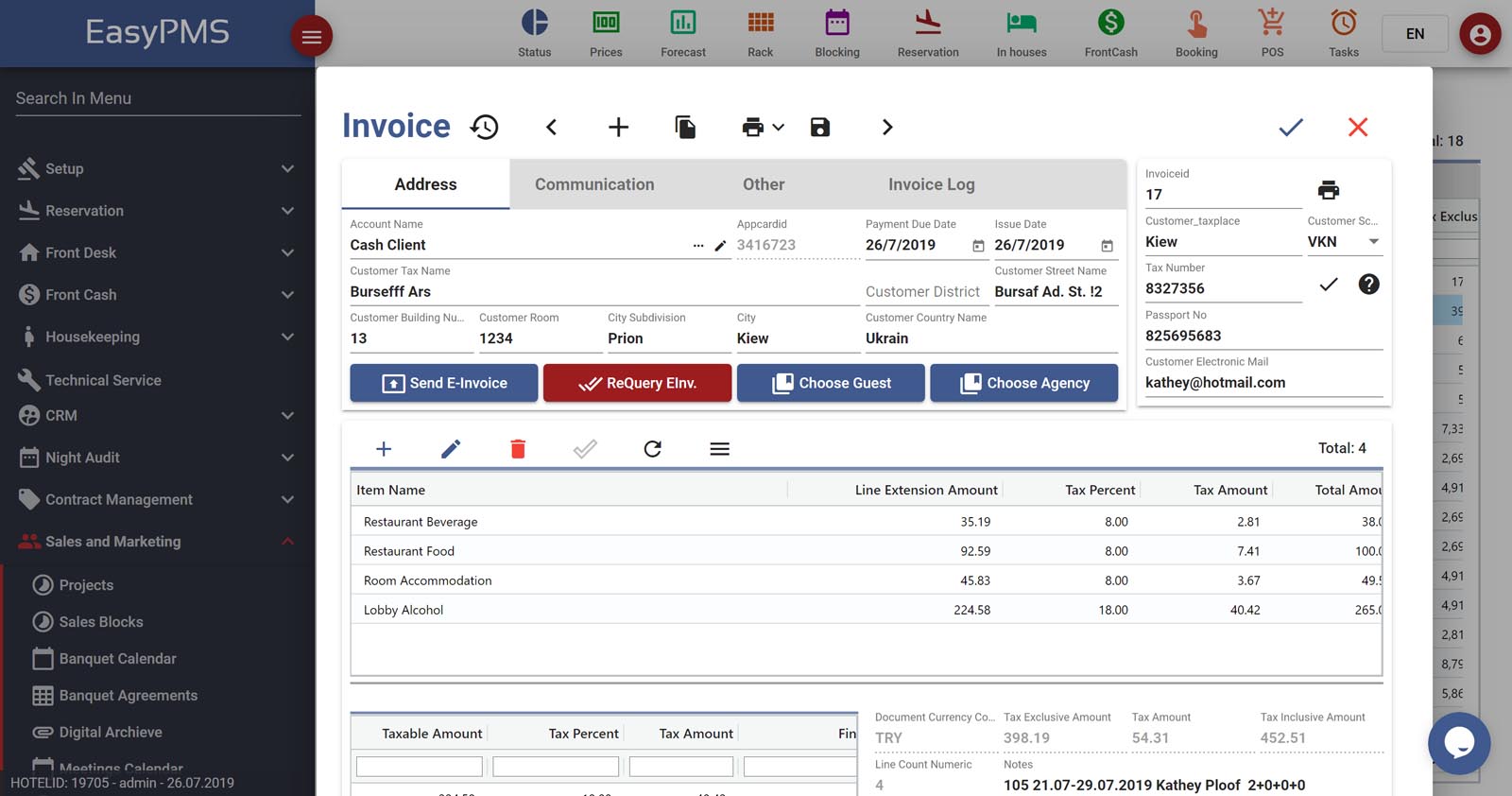Screen dimensions: 1512x796
Task: Switch to the Communication tab
Action: click(594, 184)
